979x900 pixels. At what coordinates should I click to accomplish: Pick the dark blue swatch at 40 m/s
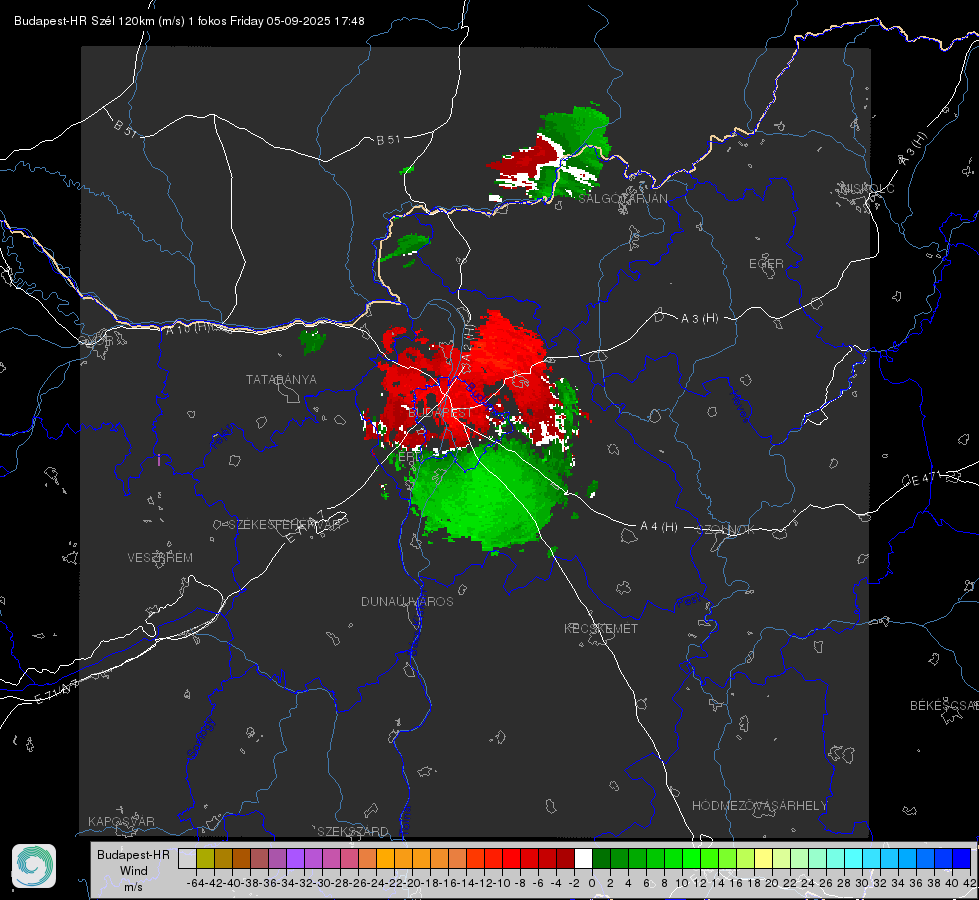click(962, 859)
